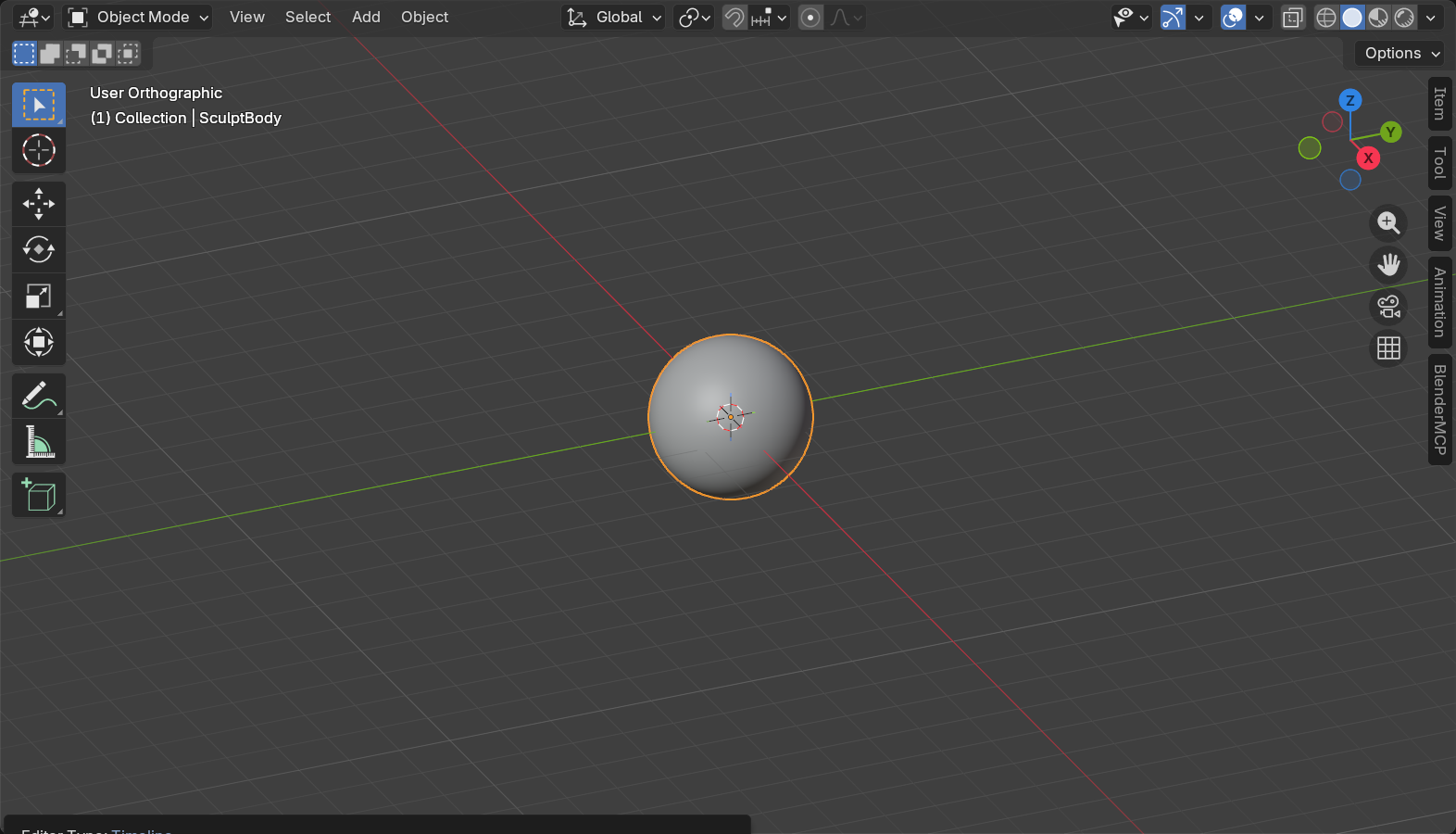Switch to Material Preview shading
Screen dimensions: 1456x834
1378,18
